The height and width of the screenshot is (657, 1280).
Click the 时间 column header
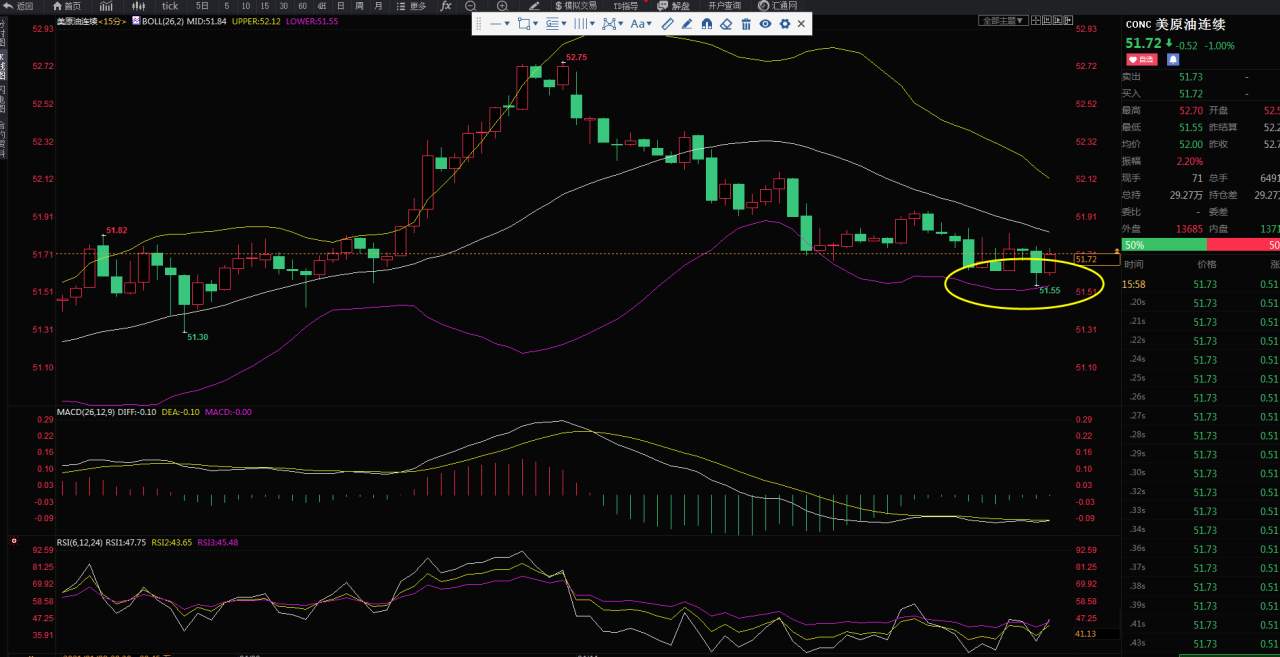tap(1133, 265)
